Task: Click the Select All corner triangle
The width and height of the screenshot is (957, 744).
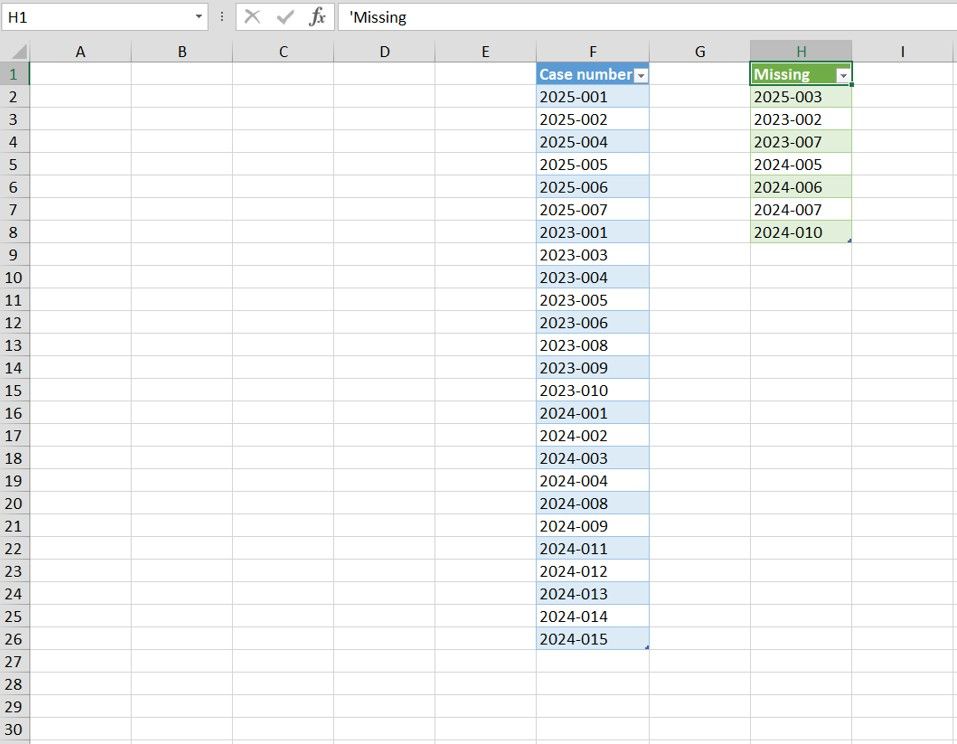Action: pos(18,52)
